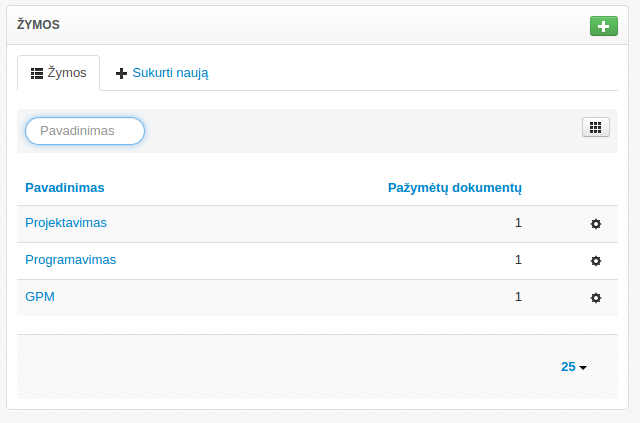The height and width of the screenshot is (423, 640).
Task: Sort by Pažymėtų dokumentų column header
Action: coord(454,187)
